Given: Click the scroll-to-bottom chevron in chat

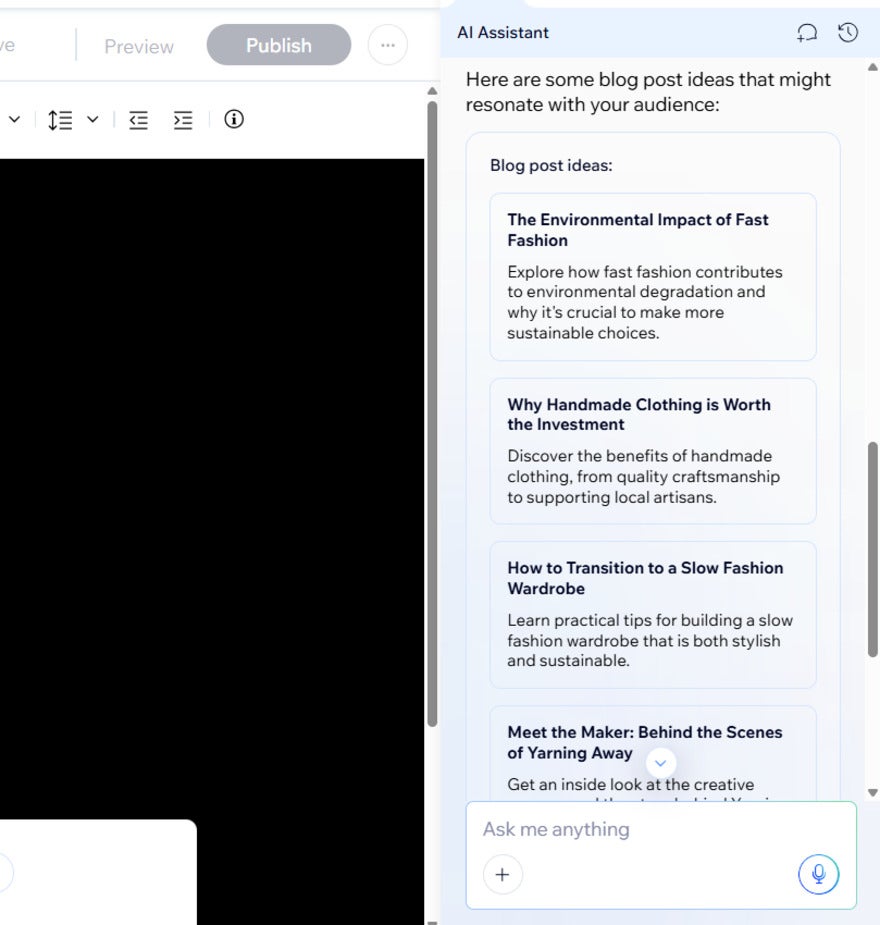Looking at the screenshot, I should pos(660,763).
